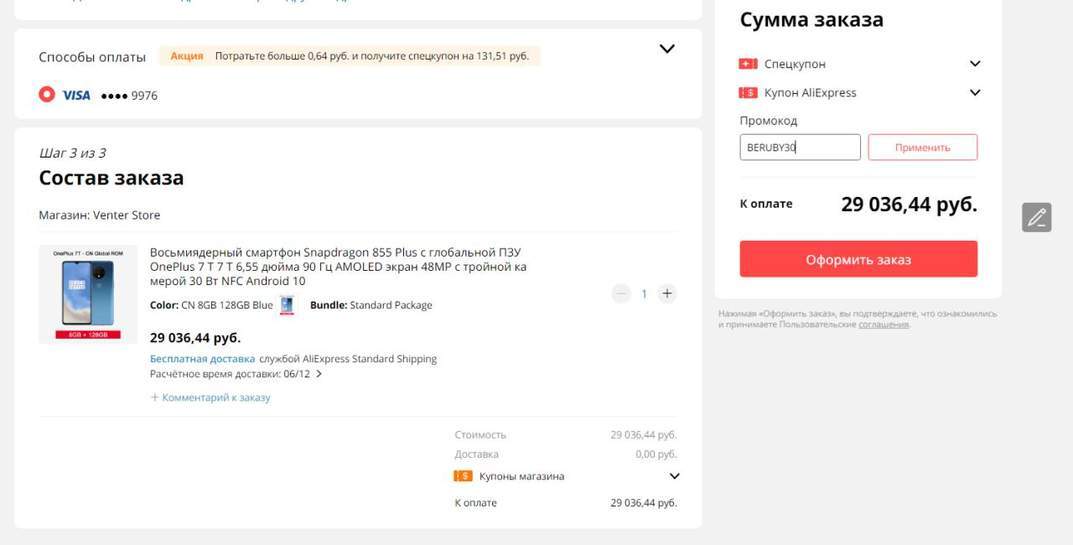Increase quantity with the plus button

coord(667,293)
